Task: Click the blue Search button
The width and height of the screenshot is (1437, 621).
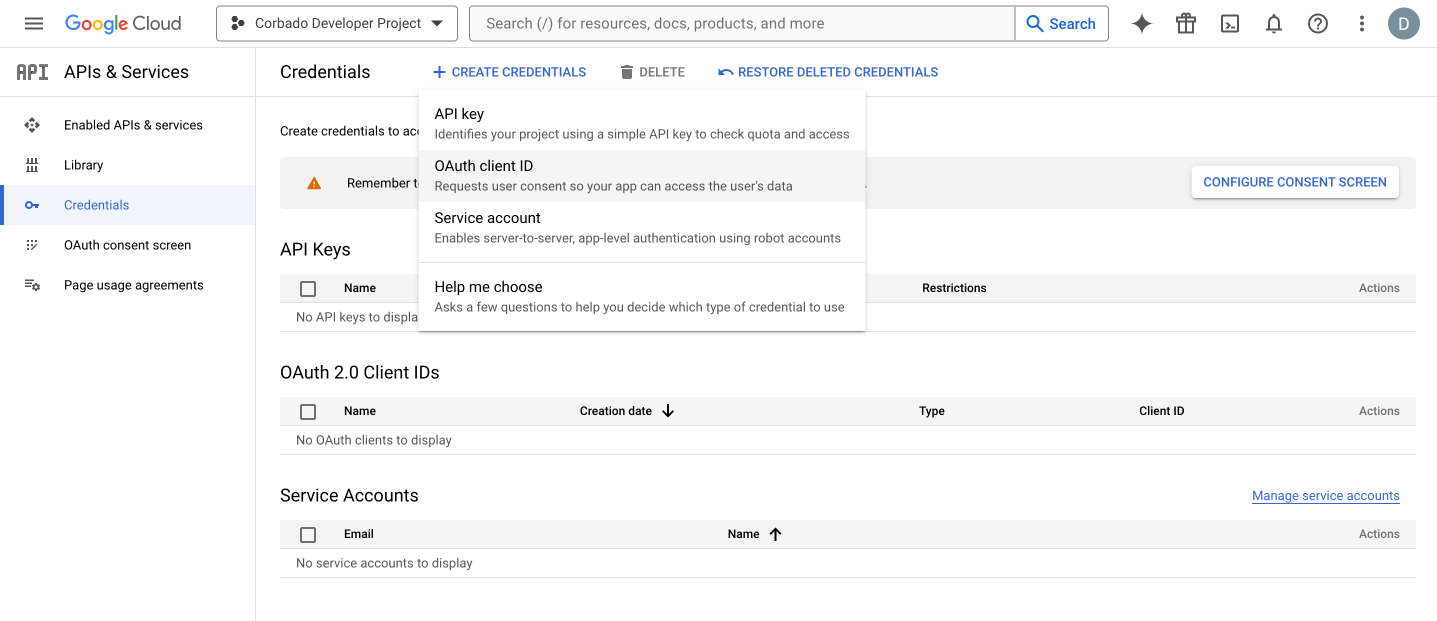Action: 1061,24
